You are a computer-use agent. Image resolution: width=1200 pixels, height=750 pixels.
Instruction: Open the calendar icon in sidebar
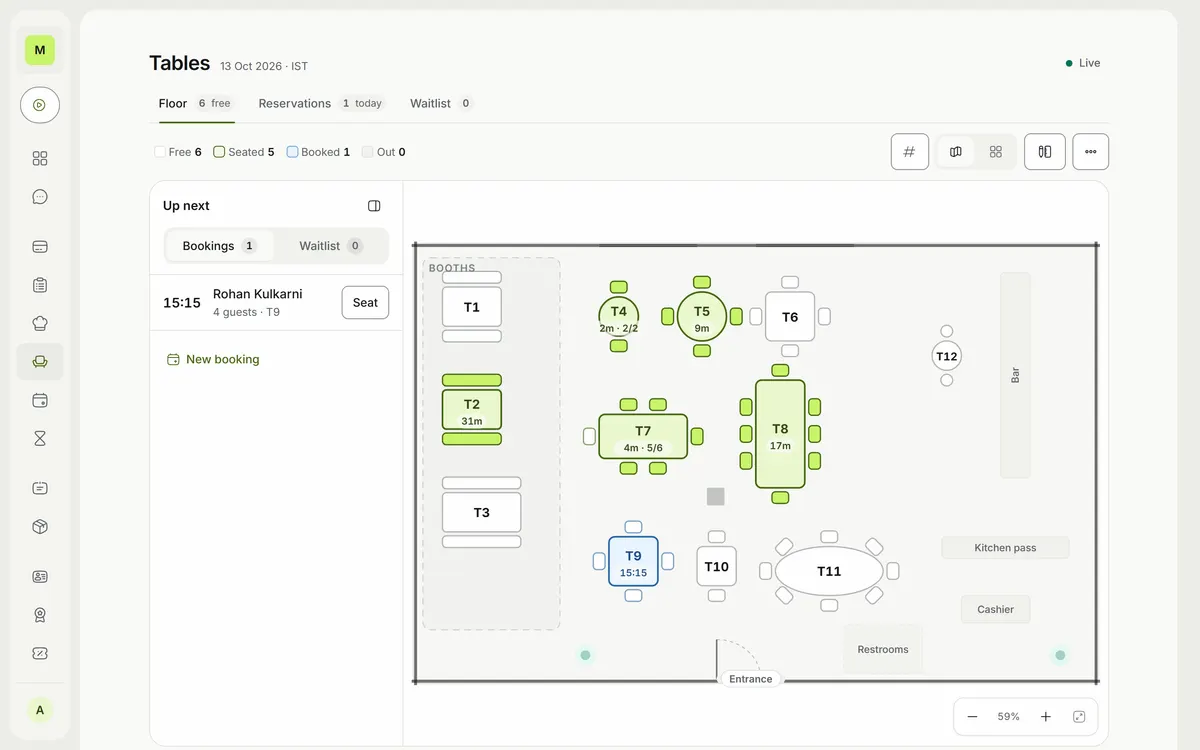[x=40, y=400]
